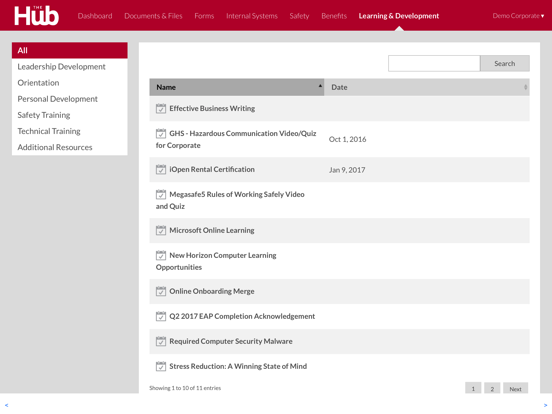This screenshot has width=552, height=414.
Task: Click the Jan 9, 2017 date cell
Action: click(x=347, y=170)
